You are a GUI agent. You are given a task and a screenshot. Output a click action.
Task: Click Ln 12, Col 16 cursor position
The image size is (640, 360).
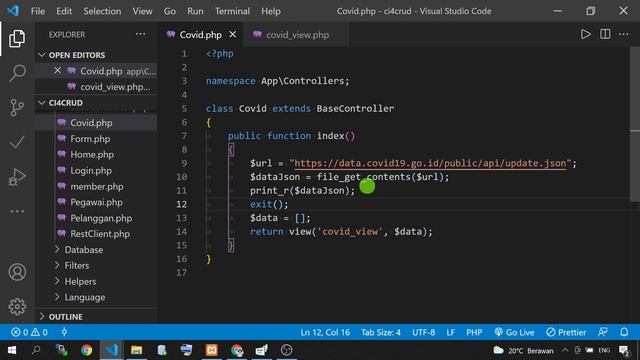point(325,332)
